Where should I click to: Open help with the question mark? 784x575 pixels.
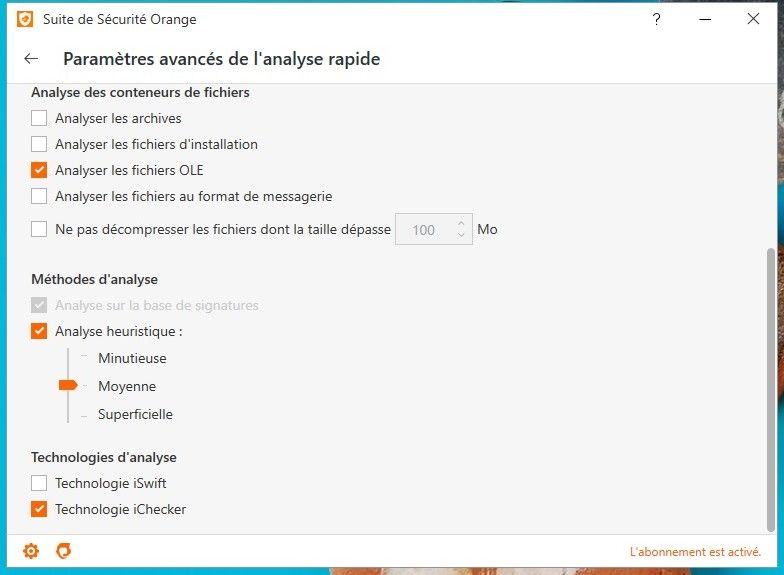[x=656, y=19]
